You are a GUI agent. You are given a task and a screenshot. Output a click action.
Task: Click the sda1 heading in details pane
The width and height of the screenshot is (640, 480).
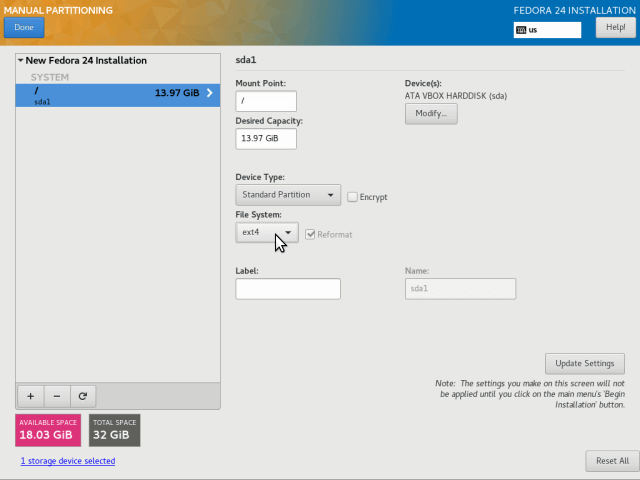pyautogui.click(x=246, y=60)
